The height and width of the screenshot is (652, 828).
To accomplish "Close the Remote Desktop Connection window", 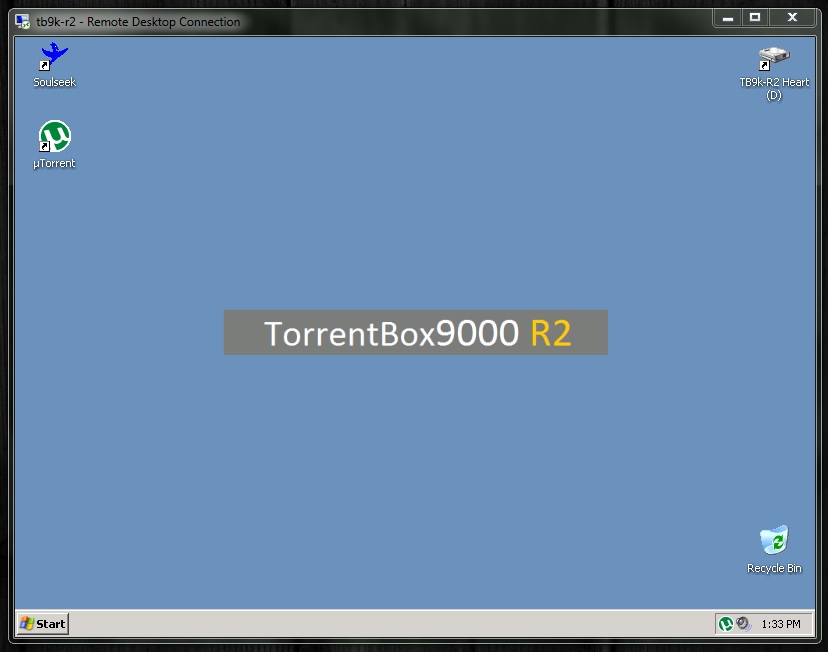I will coord(792,17).
